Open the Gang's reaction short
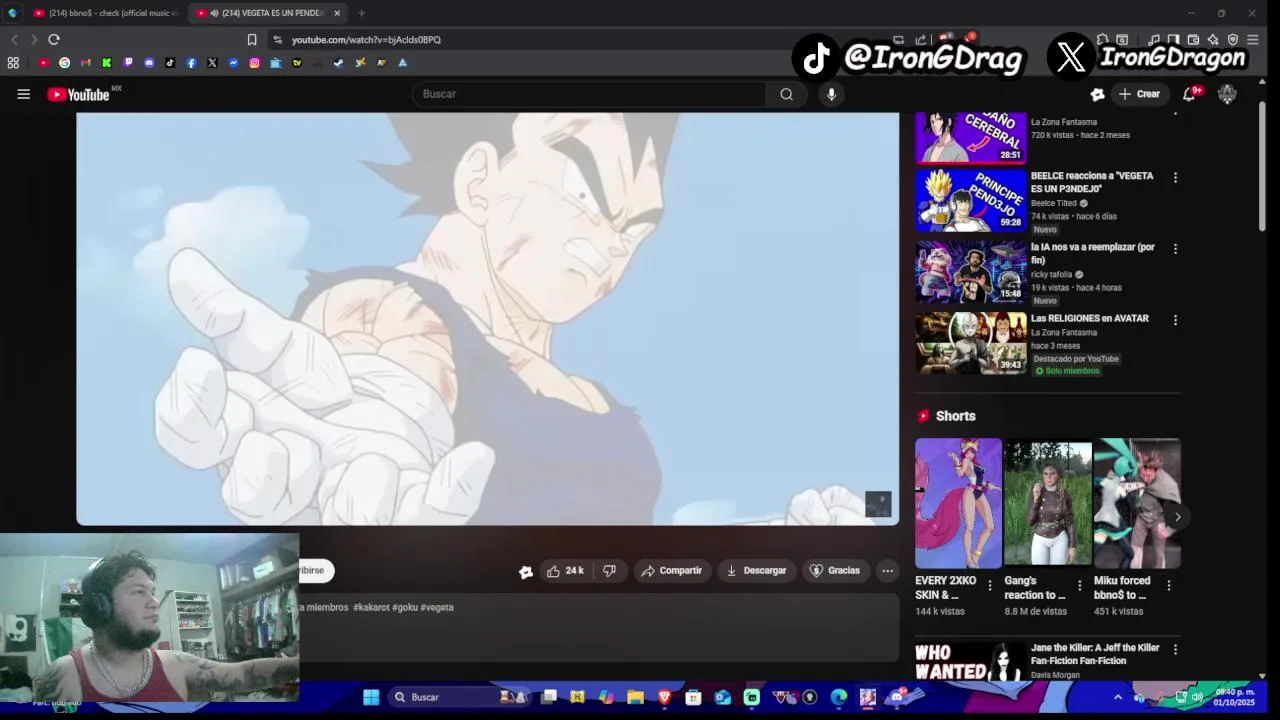Viewport: 1280px width, 720px height. (x=1047, y=503)
